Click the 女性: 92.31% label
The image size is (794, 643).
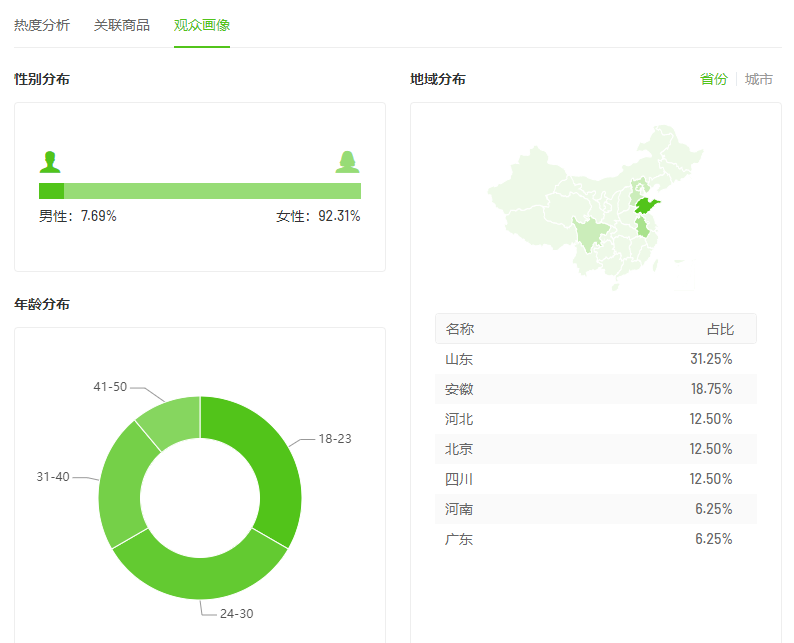point(318,216)
